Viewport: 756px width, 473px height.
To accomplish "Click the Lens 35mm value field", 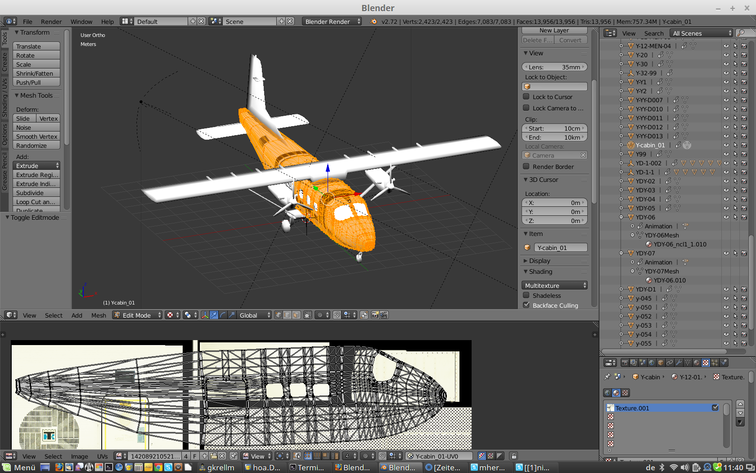I will tap(555, 67).
